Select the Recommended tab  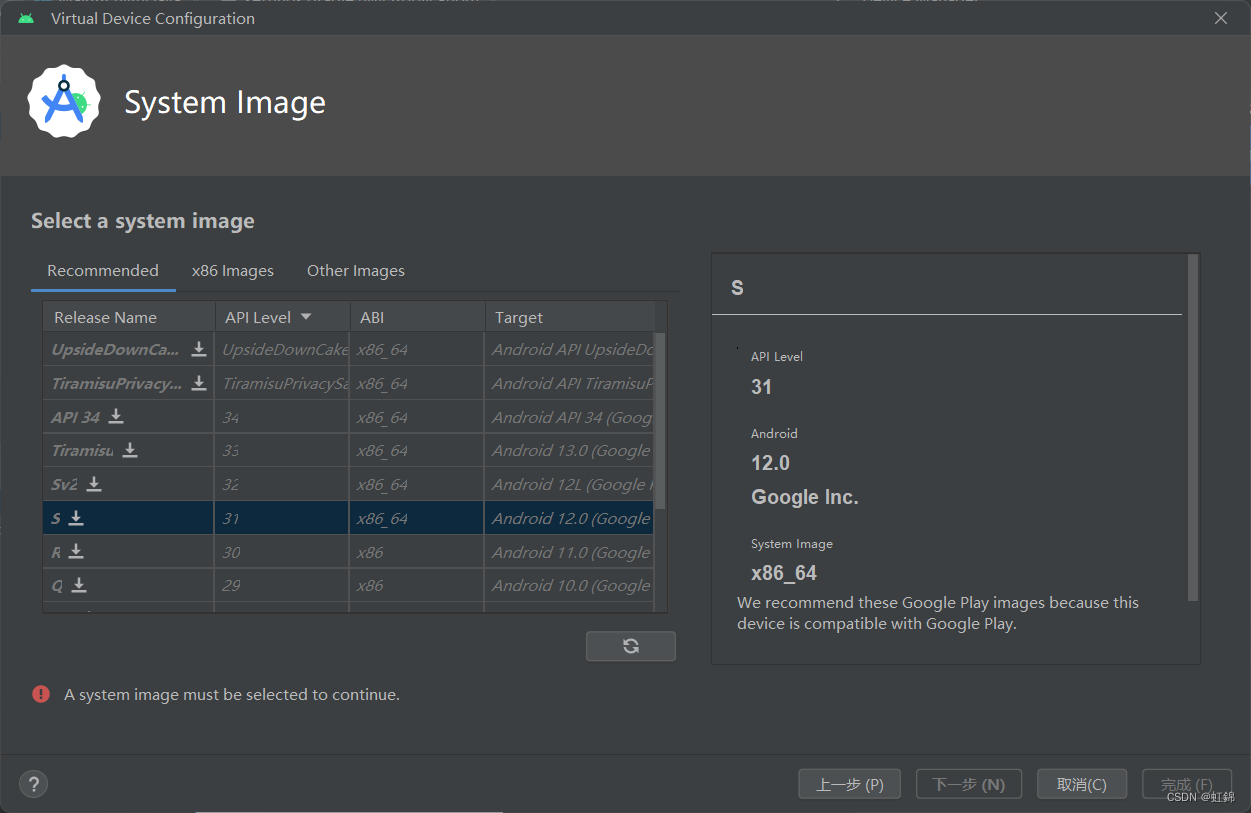[x=102, y=271]
